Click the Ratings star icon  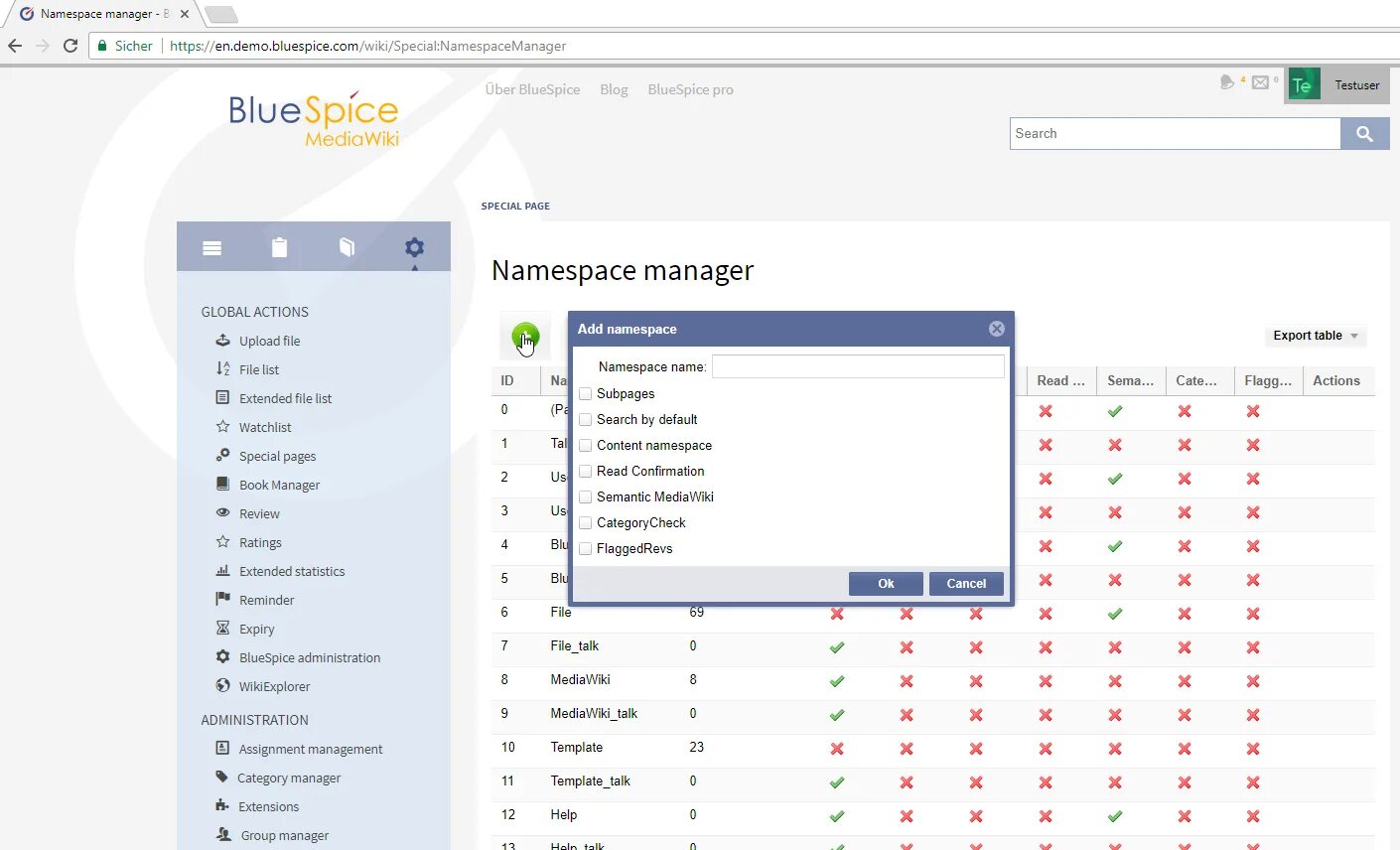223,542
